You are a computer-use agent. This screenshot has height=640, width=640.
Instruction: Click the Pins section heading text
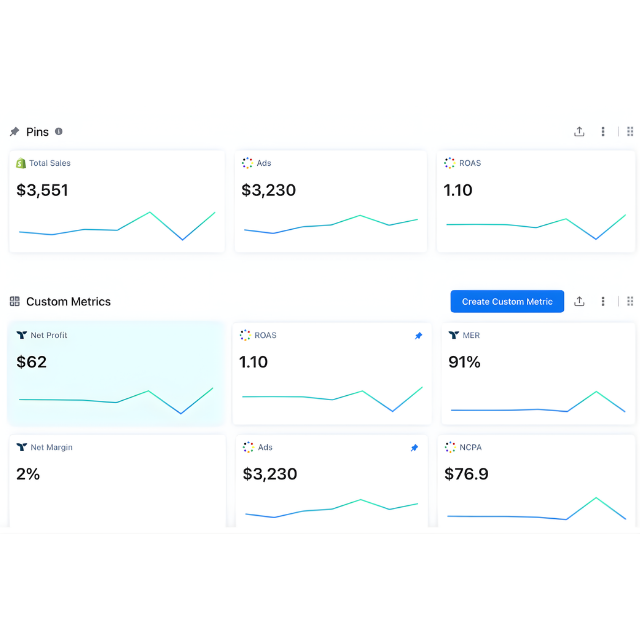(x=37, y=132)
